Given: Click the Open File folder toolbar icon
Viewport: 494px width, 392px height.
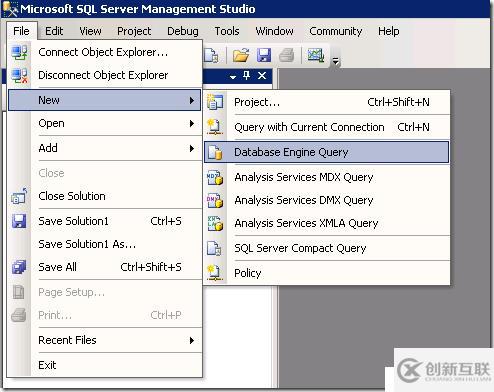Looking at the screenshot, I should (x=241, y=55).
